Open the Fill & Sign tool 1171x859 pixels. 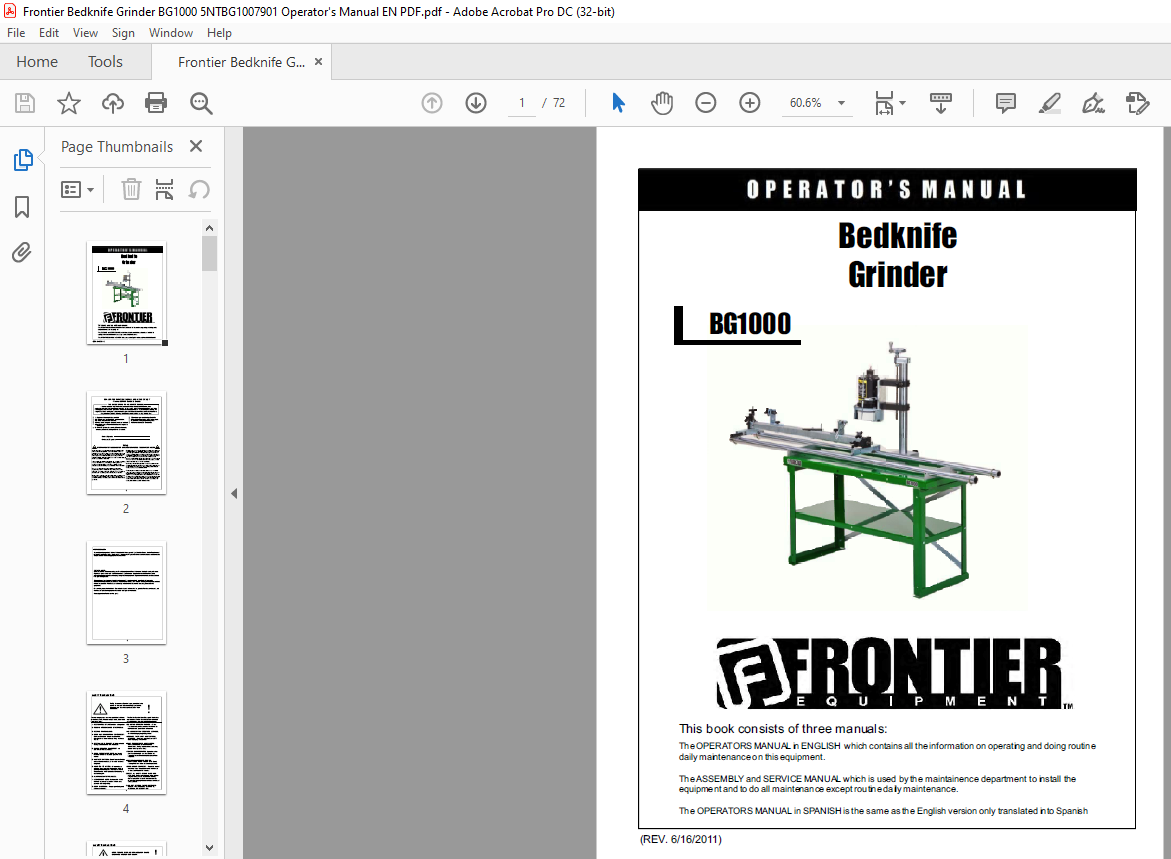coord(1093,103)
